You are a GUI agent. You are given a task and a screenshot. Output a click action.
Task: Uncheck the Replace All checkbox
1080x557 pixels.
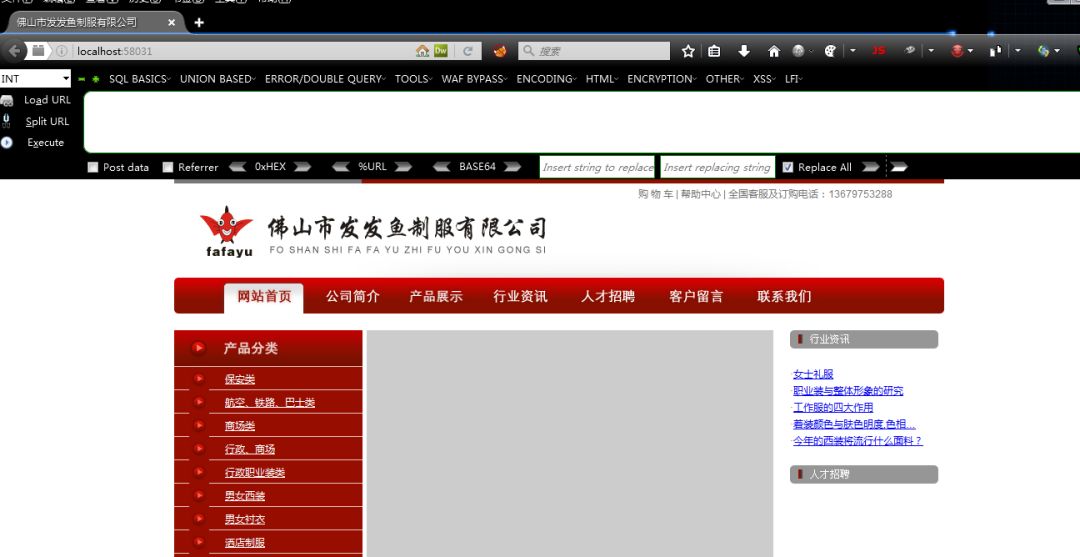tap(788, 167)
